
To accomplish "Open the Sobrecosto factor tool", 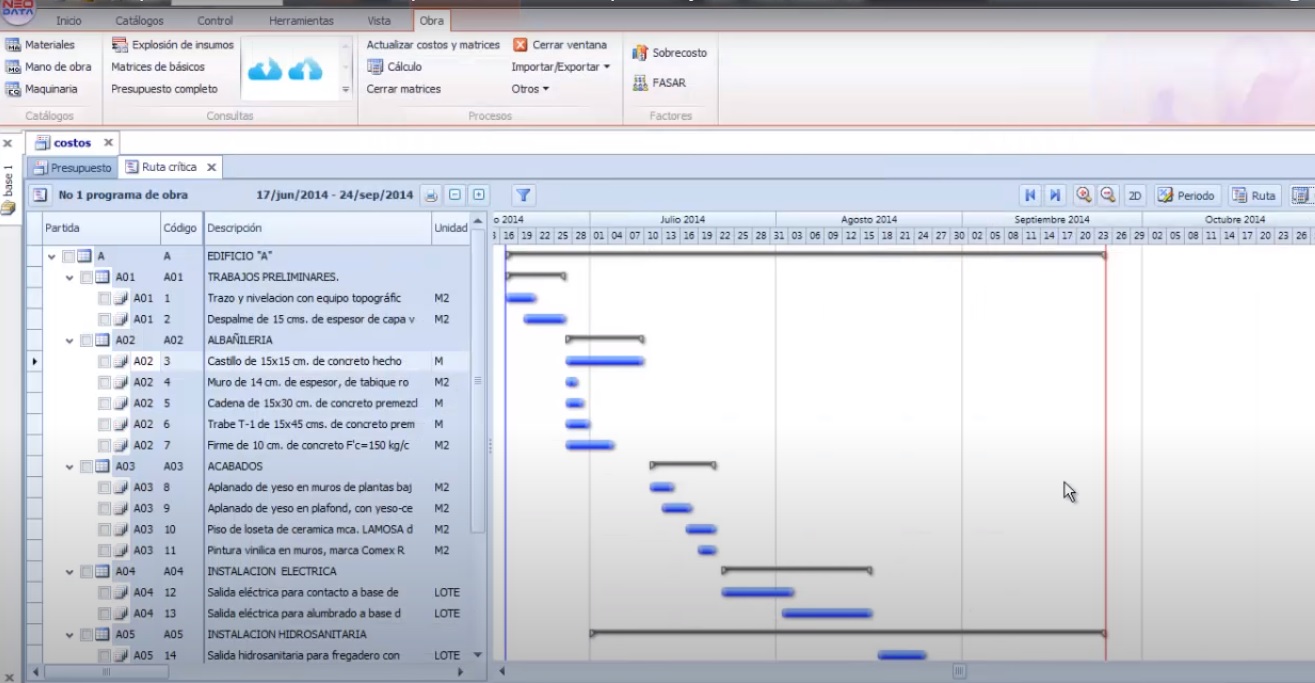I will pos(669,53).
